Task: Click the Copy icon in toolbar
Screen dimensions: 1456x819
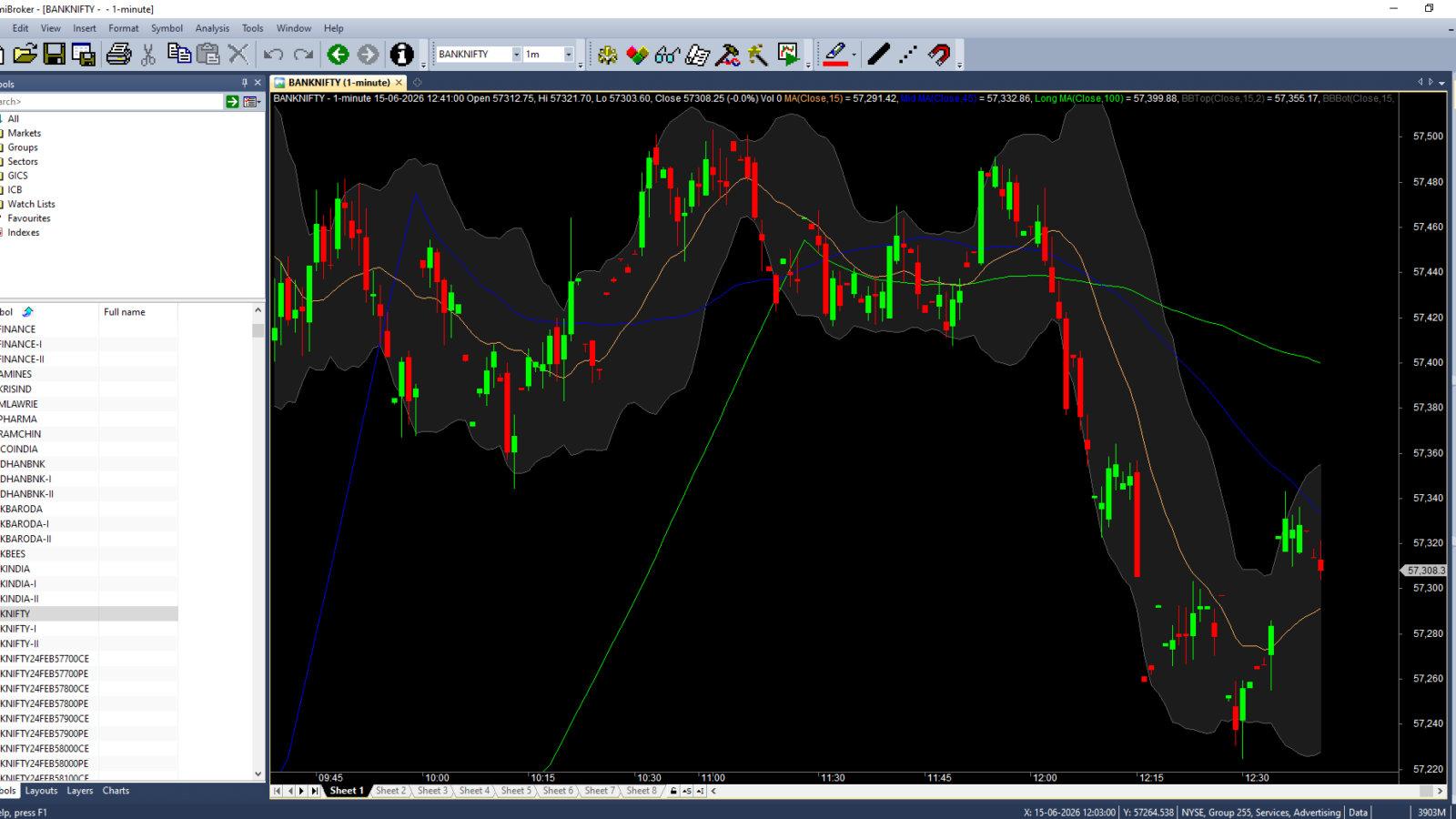Action: click(179, 55)
